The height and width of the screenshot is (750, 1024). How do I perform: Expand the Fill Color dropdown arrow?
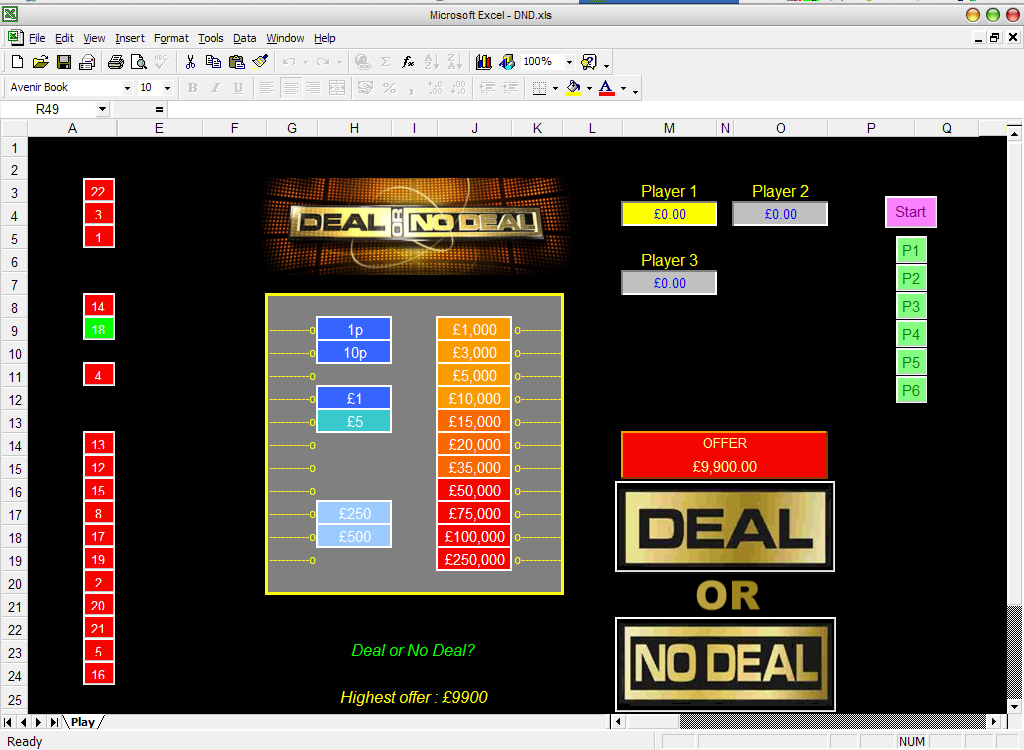pos(589,88)
